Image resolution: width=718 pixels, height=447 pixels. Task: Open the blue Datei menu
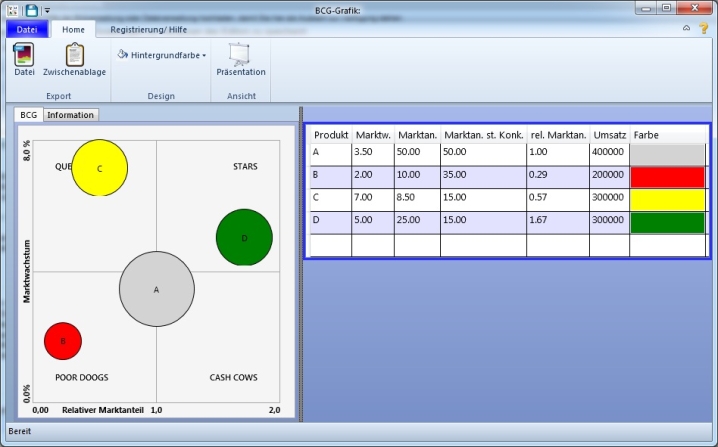[x=25, y=30]
